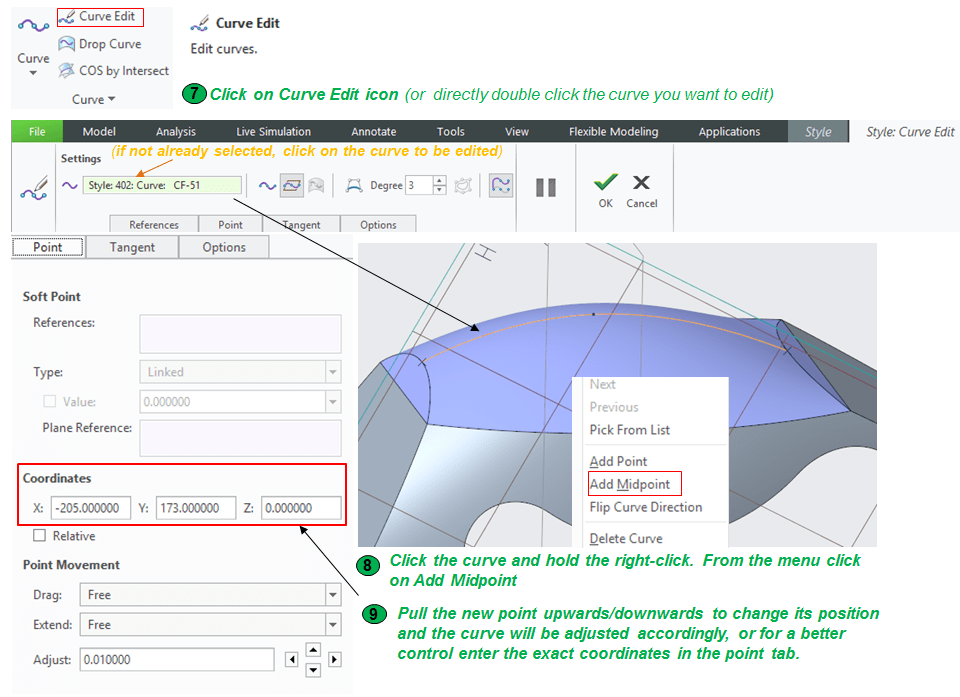The width and height of the screenshot is (960, 697).
Task: Click the X coordinate input field
Action: (91, 508)
